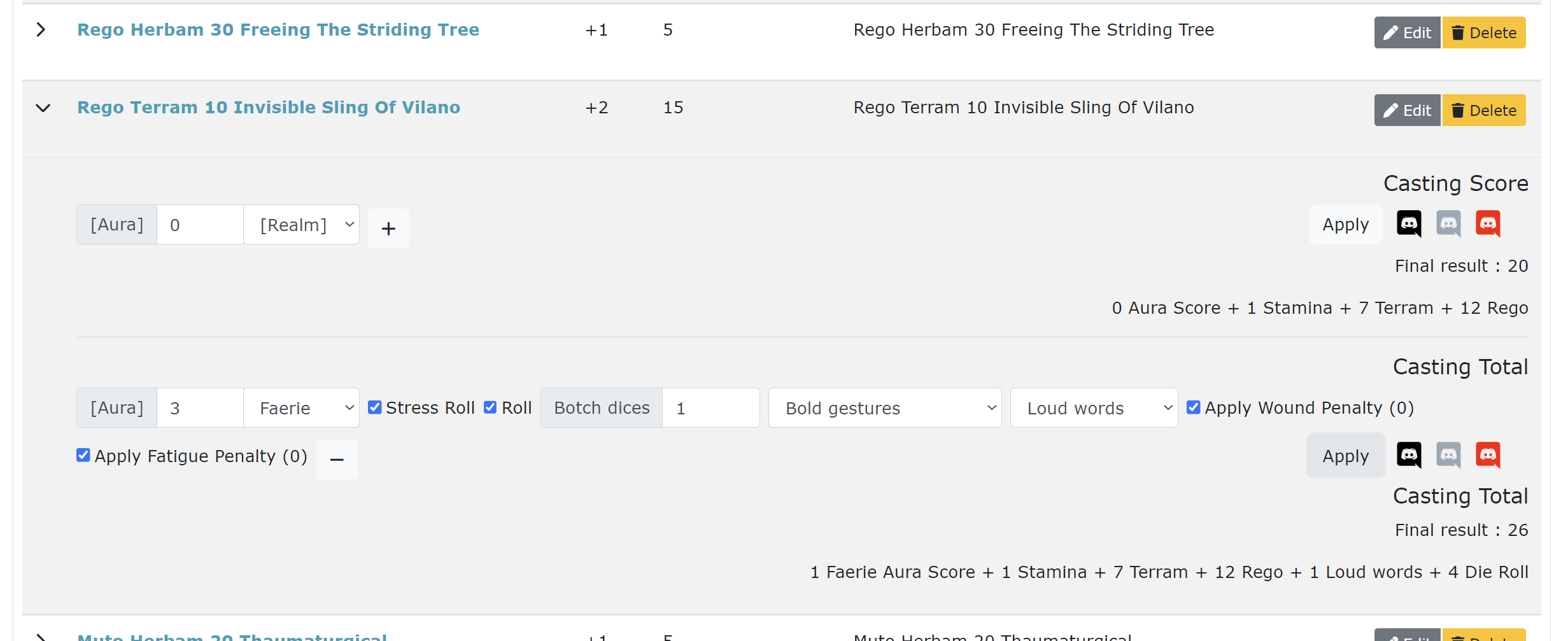
Task: Expand the Freeing The Striding Tree row
Action: point(41,30)
